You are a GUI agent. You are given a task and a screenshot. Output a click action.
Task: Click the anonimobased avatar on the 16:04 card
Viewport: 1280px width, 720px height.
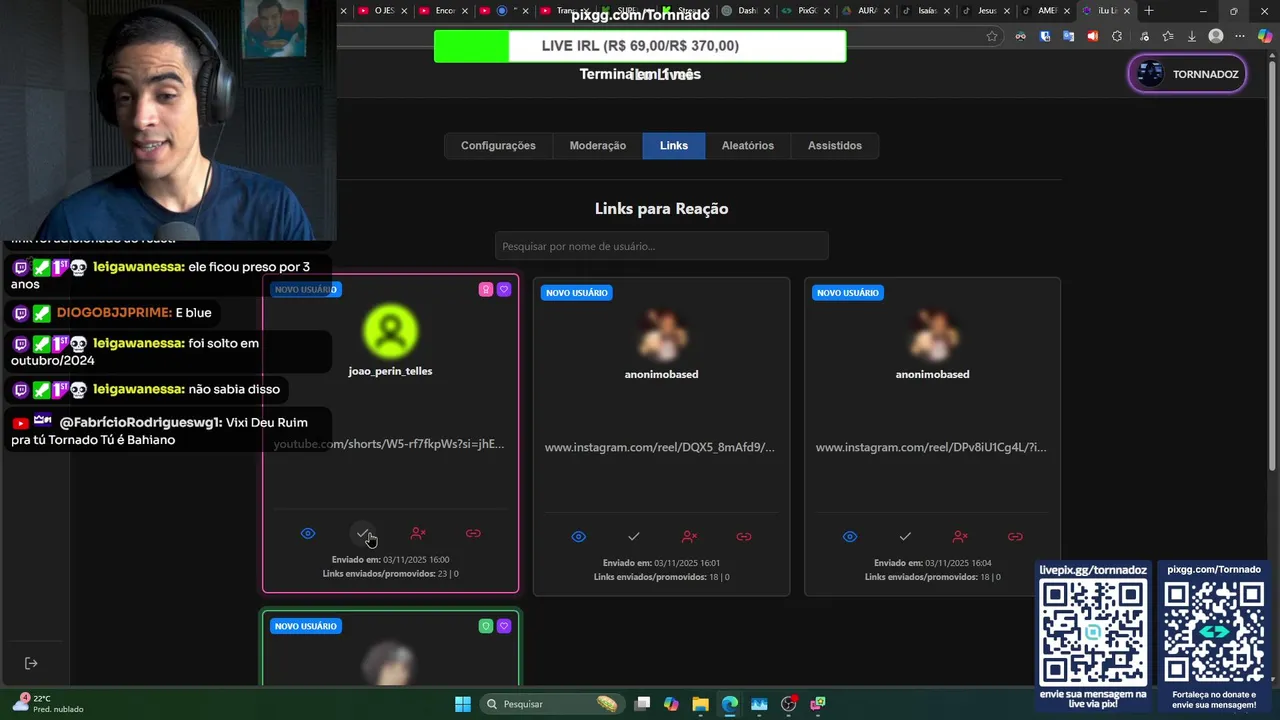click(932, 335)
